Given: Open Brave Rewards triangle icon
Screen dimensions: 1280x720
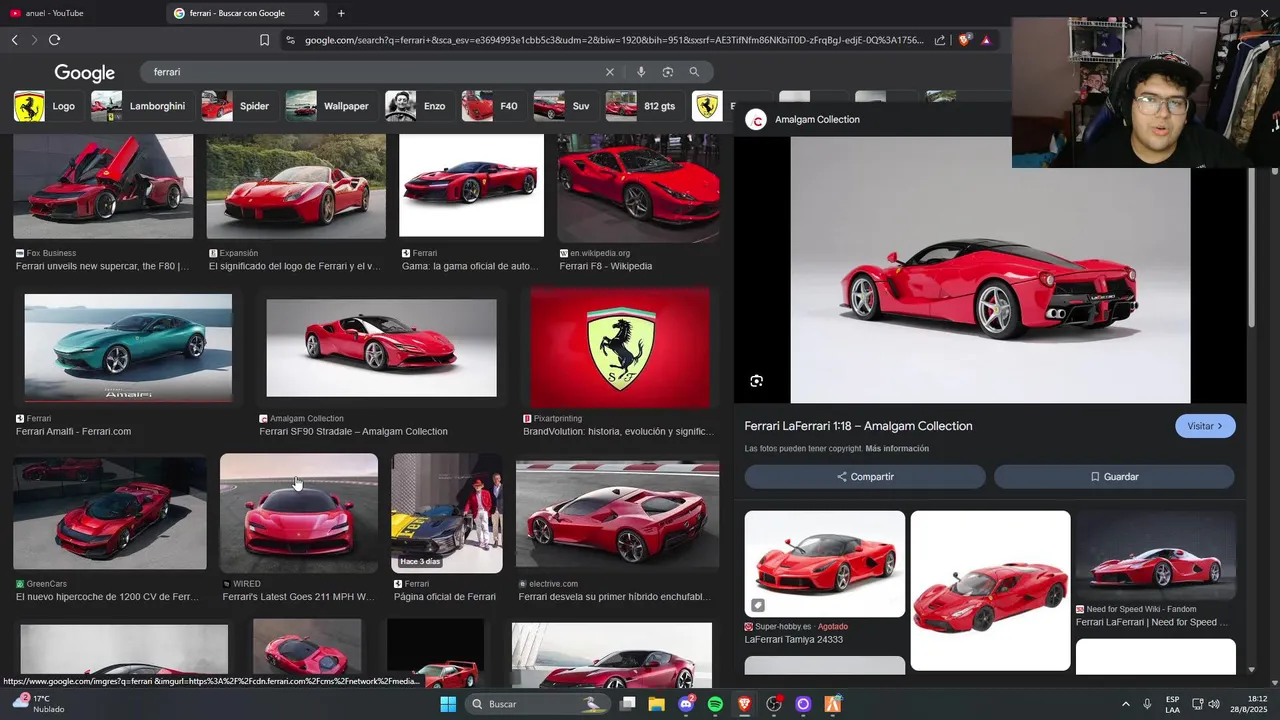Looking at the screenshot, I should tap(986, 40).
